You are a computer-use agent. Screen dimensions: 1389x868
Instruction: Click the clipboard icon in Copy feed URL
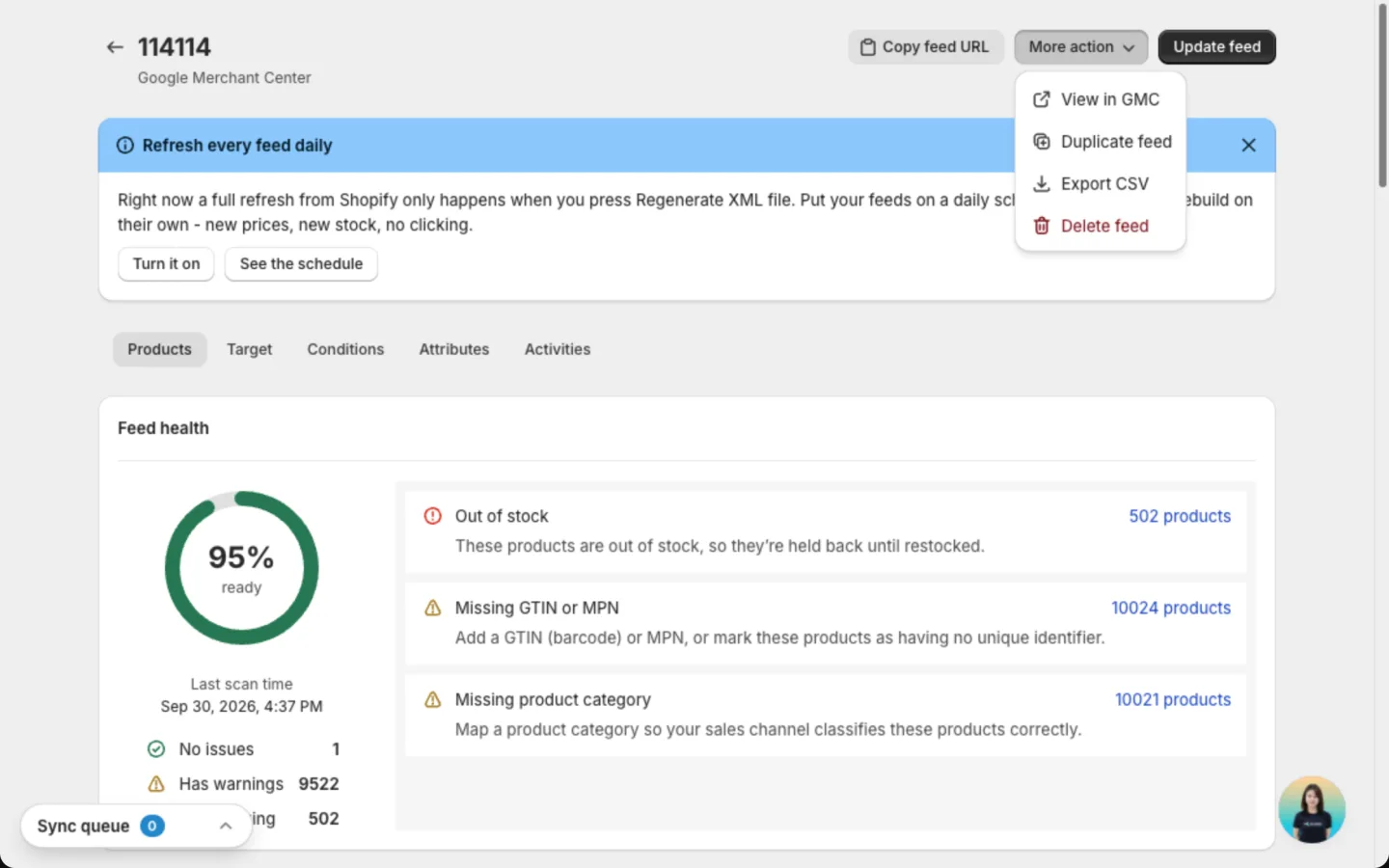pyautogui.click(x=868, y=47)
